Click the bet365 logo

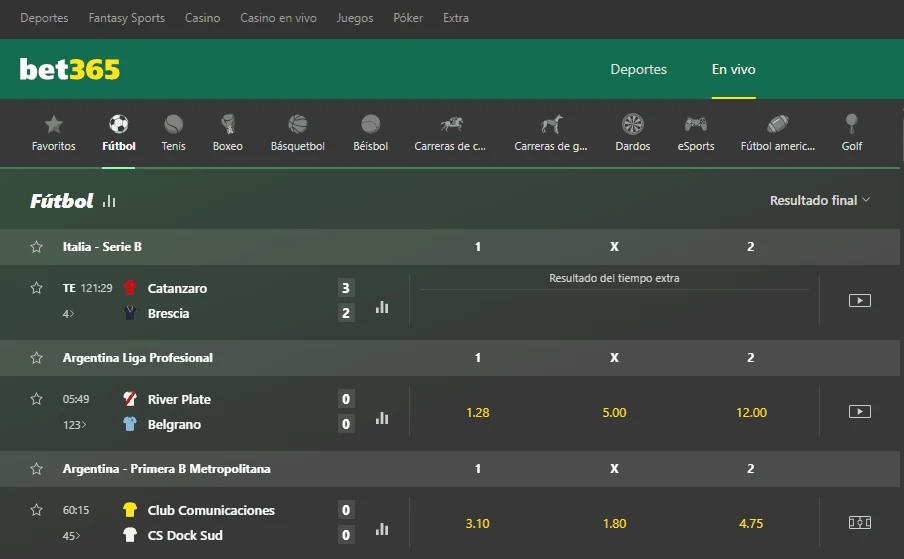70,69
